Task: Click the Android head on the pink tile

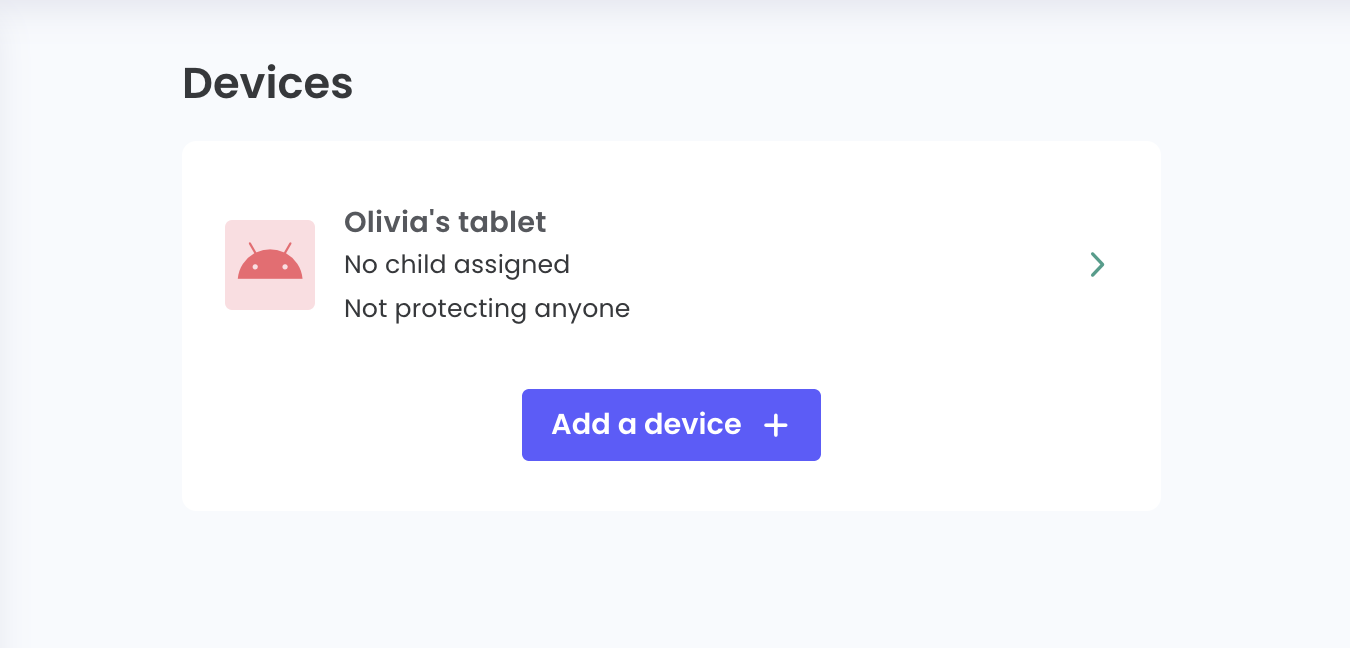Action: [270, 262]
